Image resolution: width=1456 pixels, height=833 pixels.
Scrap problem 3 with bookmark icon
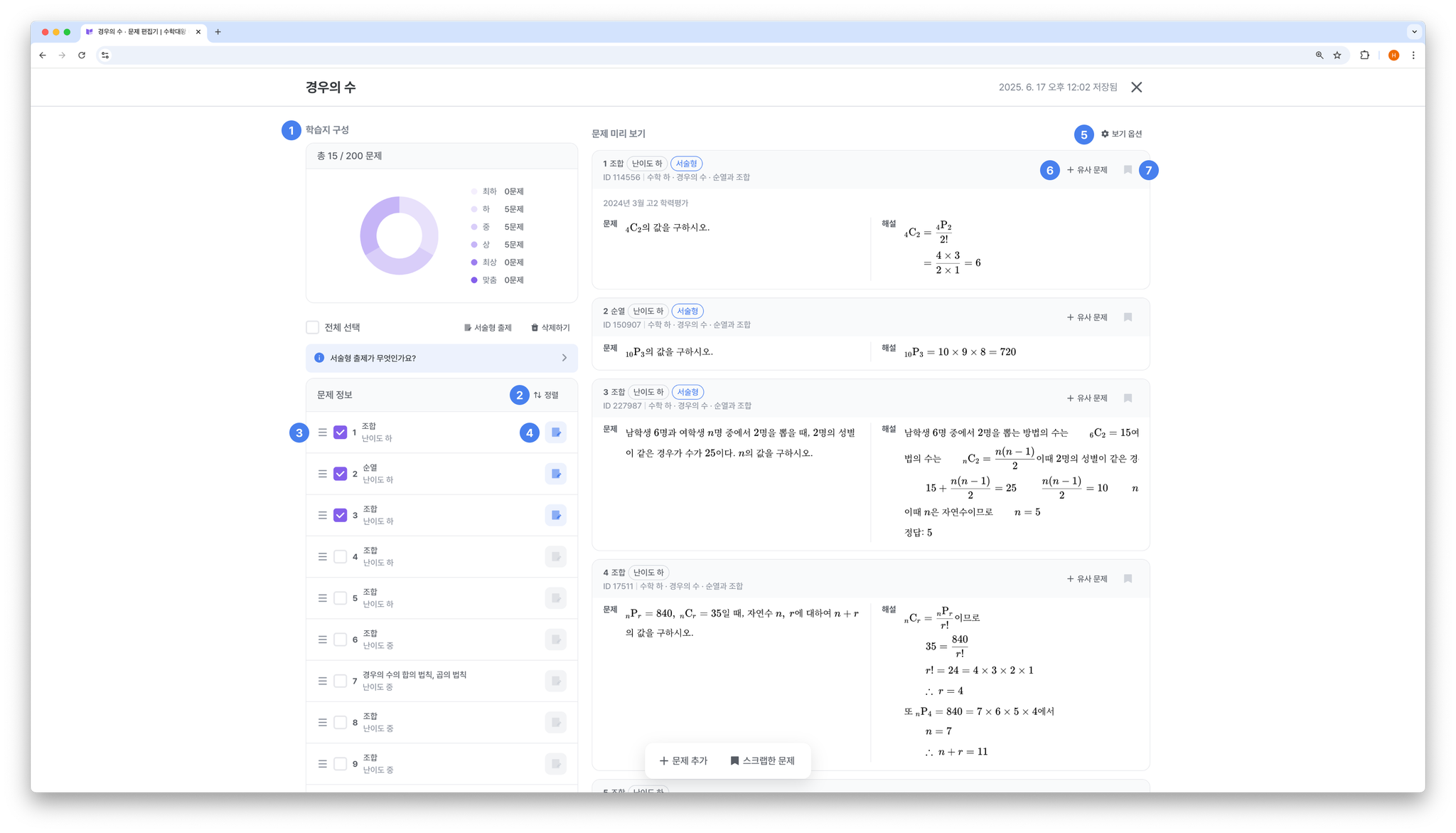1128,398
